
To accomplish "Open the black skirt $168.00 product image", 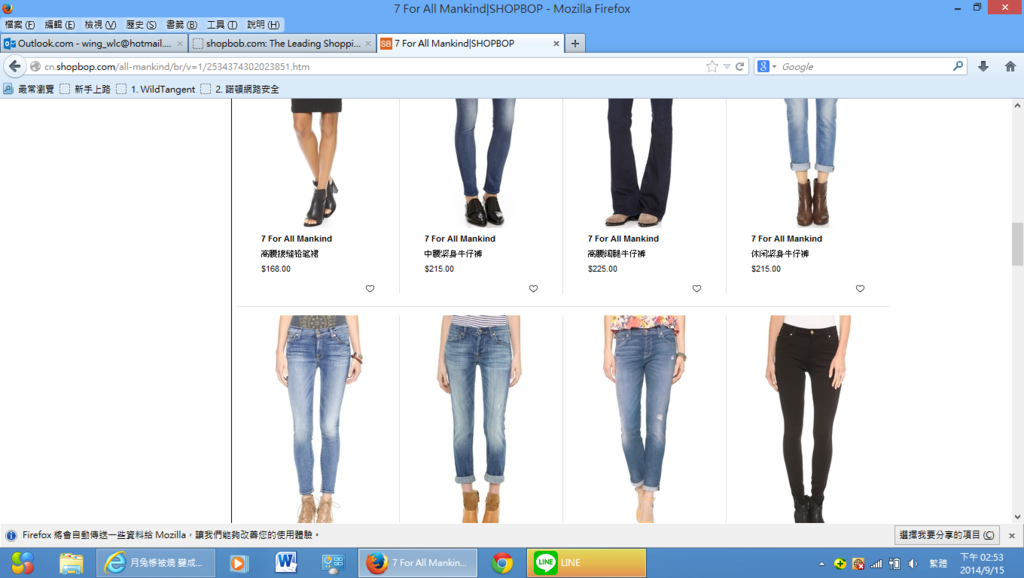I will click(317, 163).
